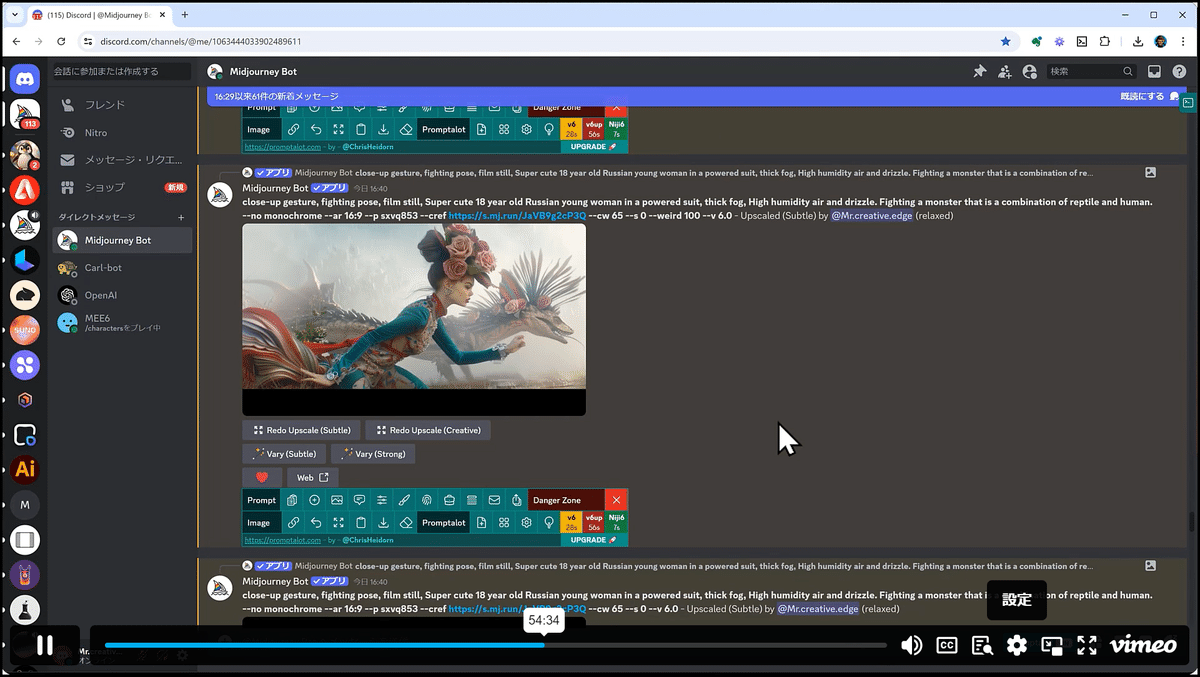The height and width of the screenshot is (677, 1200).
Task: Toggle picture-in-picture mode in the player
Action: click(x=1052, y=645)
